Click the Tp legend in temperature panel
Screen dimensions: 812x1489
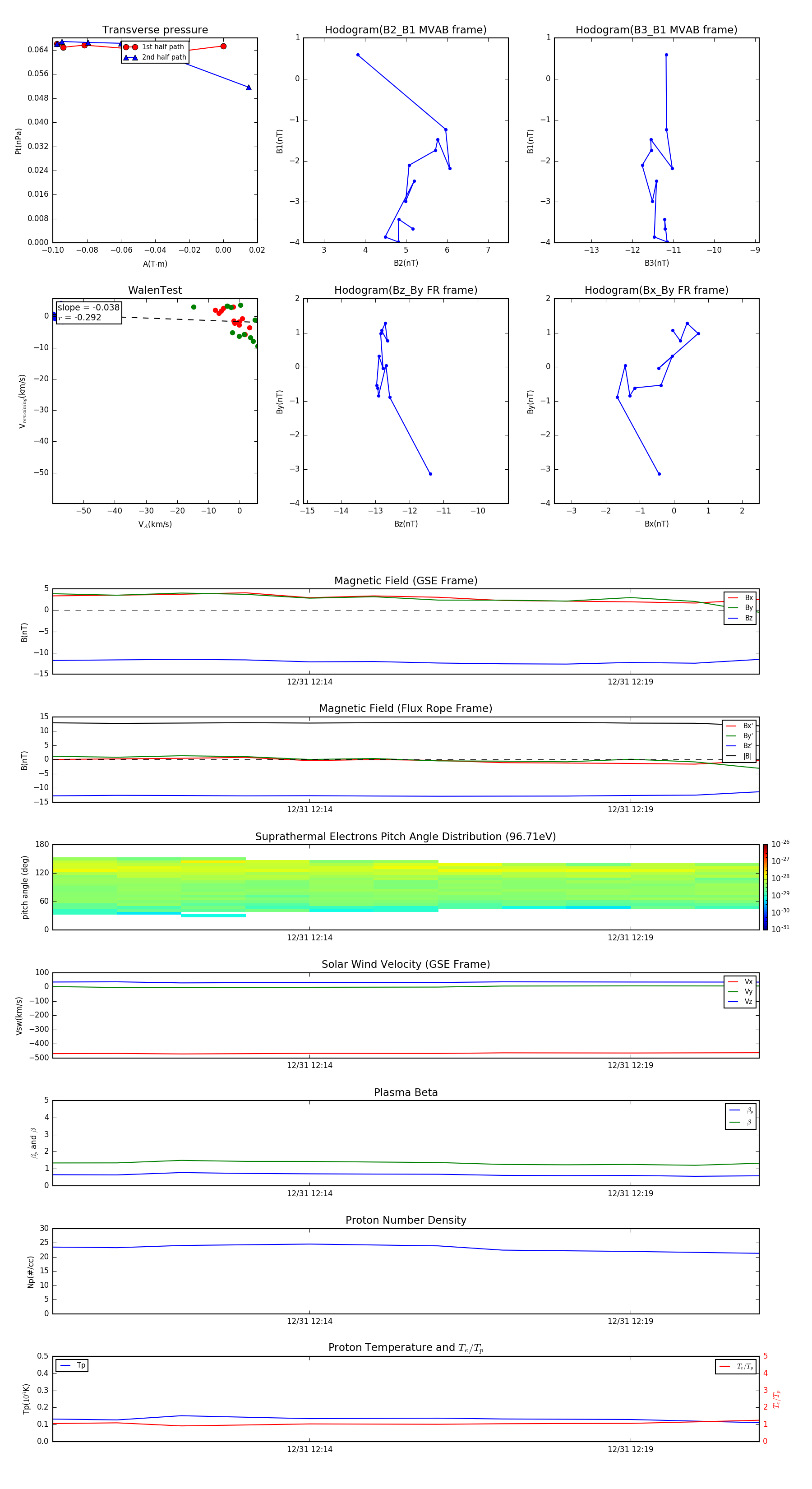72,1365
